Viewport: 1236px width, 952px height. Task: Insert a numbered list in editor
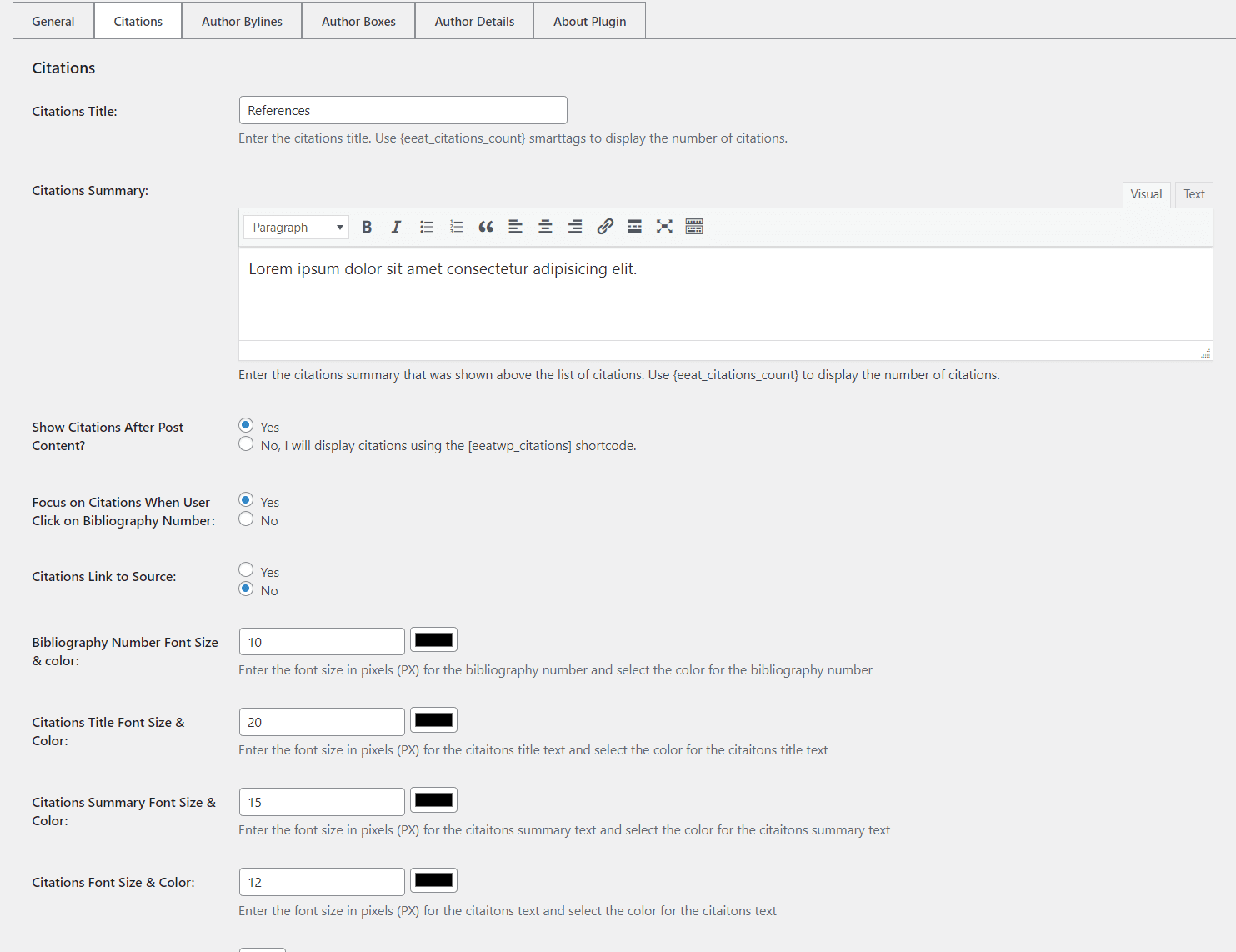coord(456,227)
